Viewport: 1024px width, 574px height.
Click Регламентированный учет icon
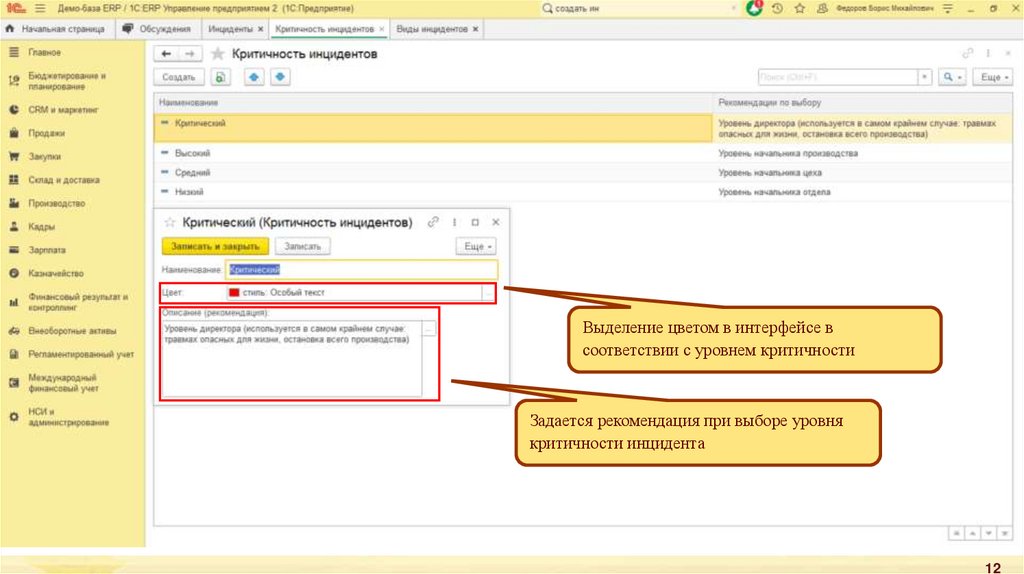point(14,354)
